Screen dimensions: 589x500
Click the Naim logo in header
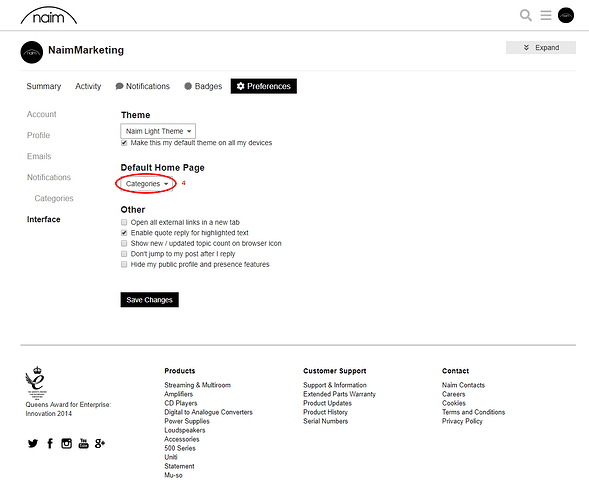point(48,15)
